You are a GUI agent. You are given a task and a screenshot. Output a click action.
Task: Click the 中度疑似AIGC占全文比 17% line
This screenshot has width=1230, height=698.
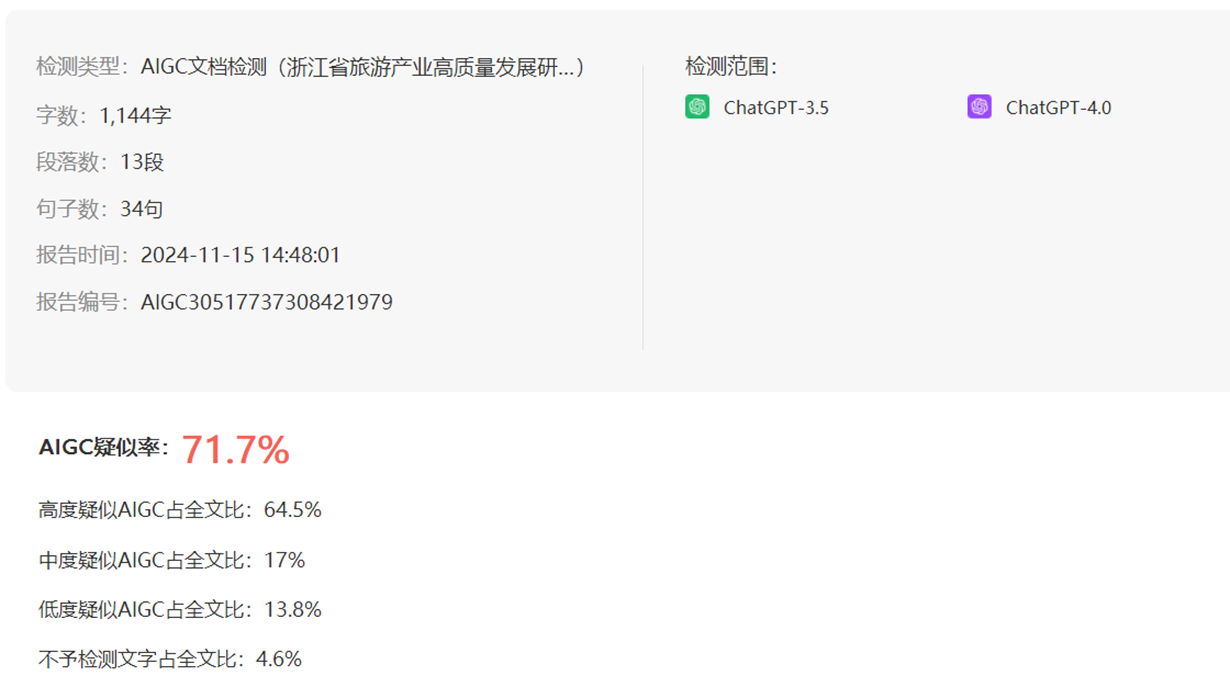(x=171, y=561)
